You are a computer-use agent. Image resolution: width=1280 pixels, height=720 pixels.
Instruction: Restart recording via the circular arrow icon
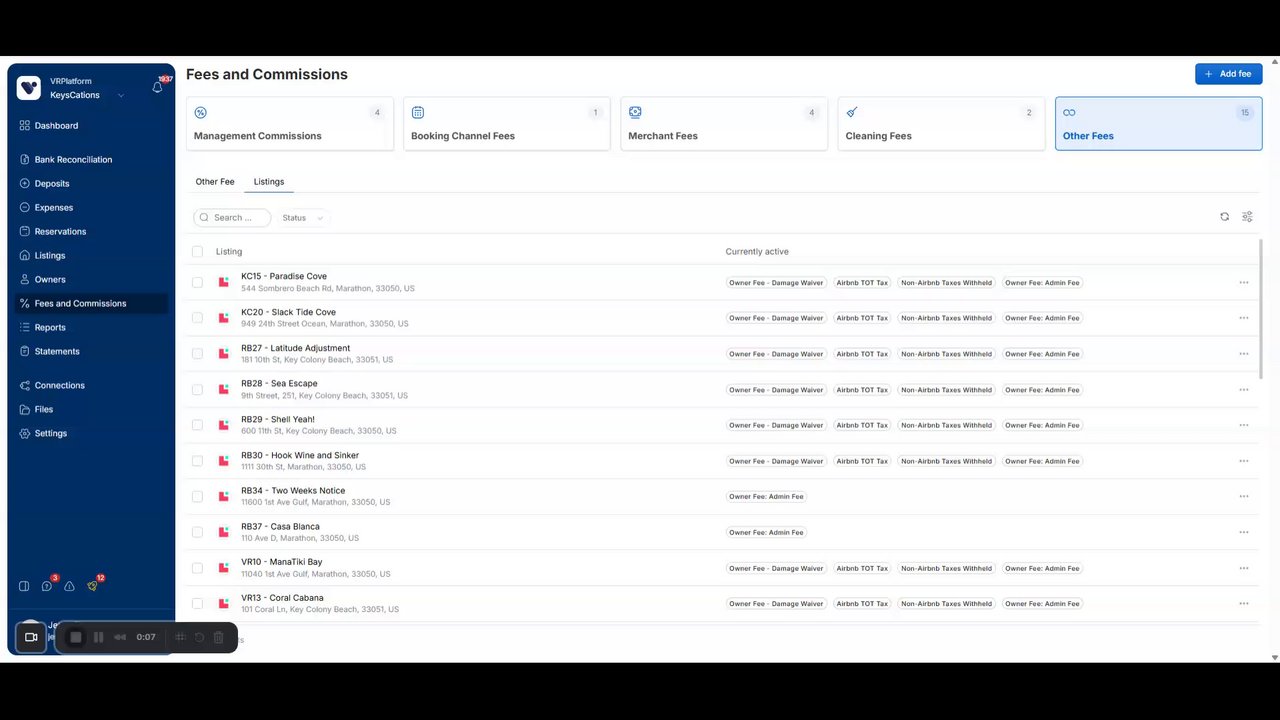pyautogui.click(x=199, y=637)
